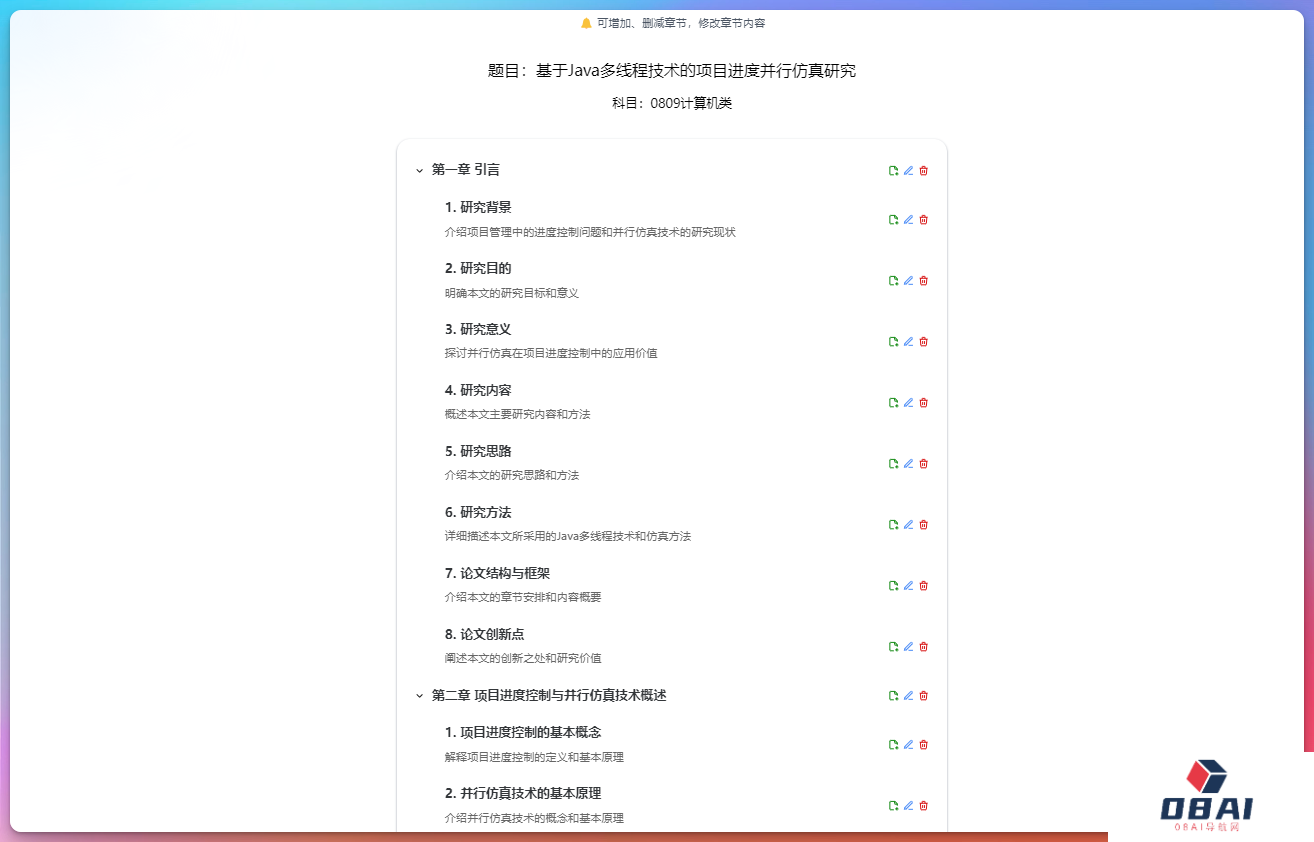Delete the 论文结构与框架 section

[x=924, y=586]
